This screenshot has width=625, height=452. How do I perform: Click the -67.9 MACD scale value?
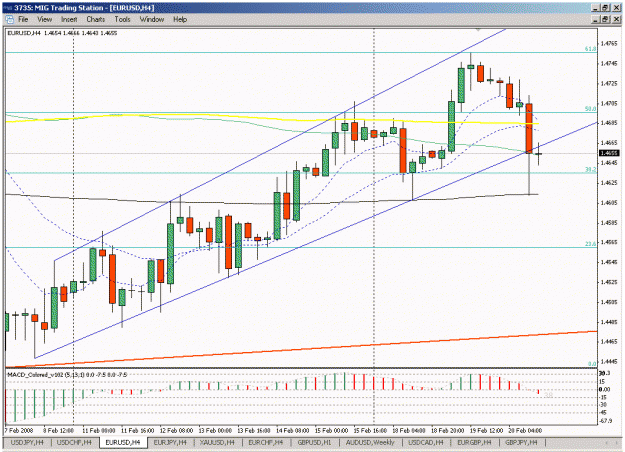pyautogui.click(x=606, y=421)
